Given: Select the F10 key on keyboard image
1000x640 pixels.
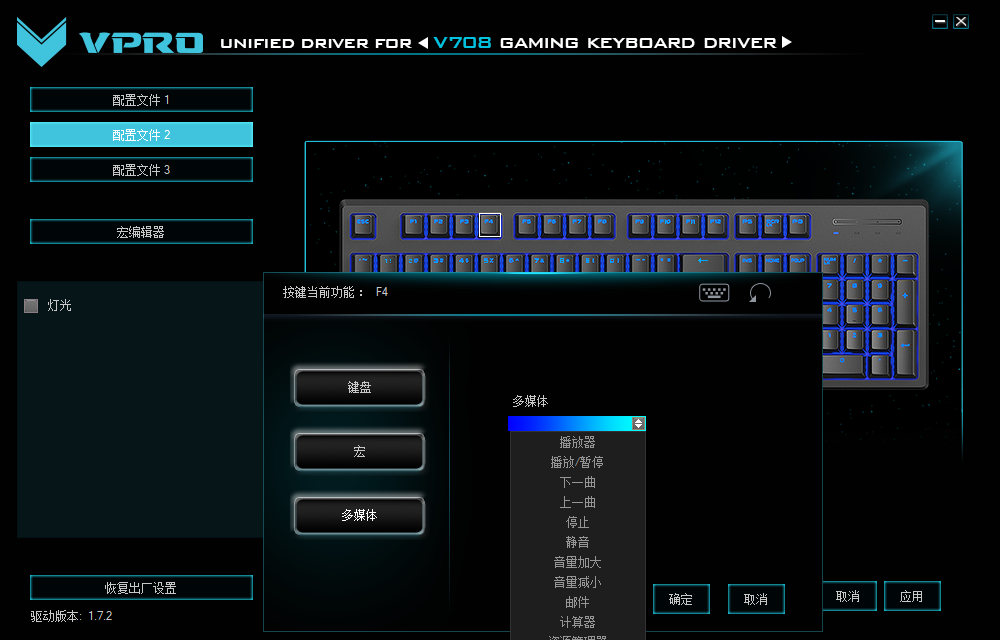Looking at the screenshot, I should pos(665,225).
